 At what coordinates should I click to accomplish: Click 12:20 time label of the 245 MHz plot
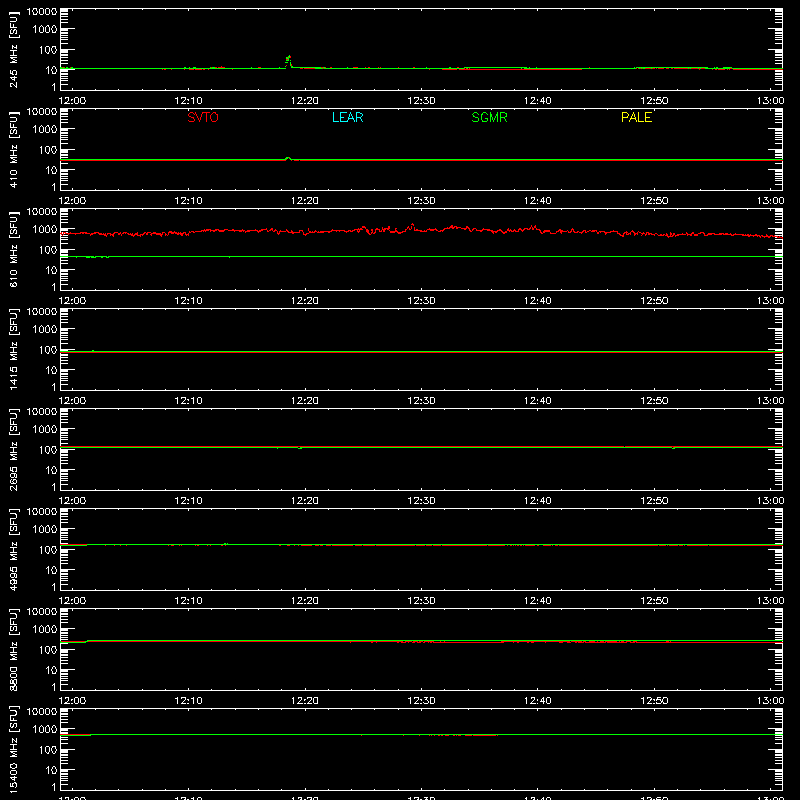point(305,101)
